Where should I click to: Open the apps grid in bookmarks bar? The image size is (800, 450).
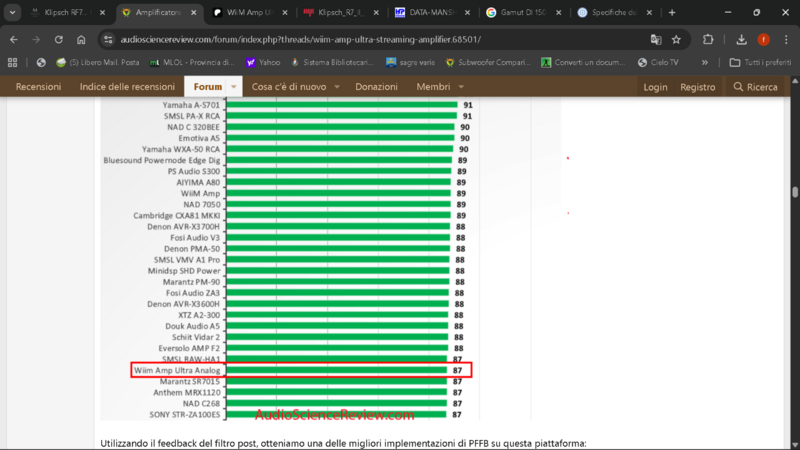point(13,62)
